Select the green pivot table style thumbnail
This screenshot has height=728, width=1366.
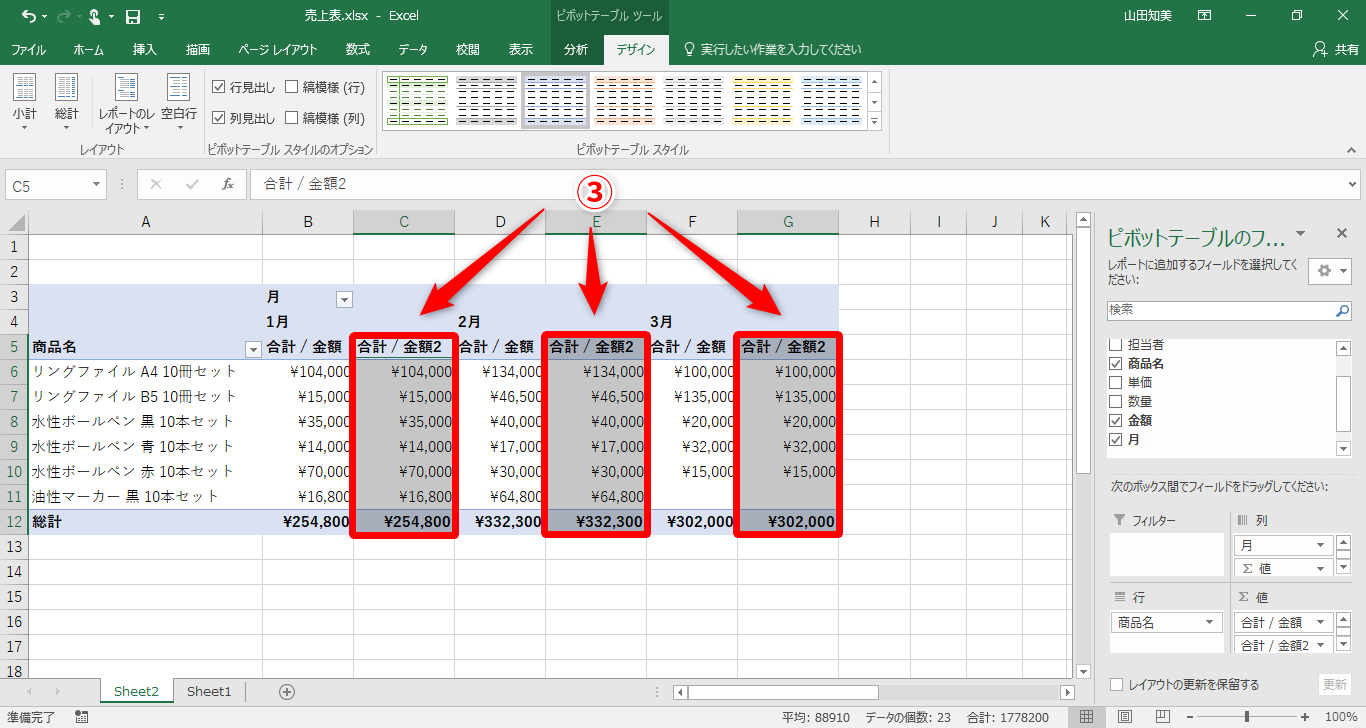click(417, 101)
